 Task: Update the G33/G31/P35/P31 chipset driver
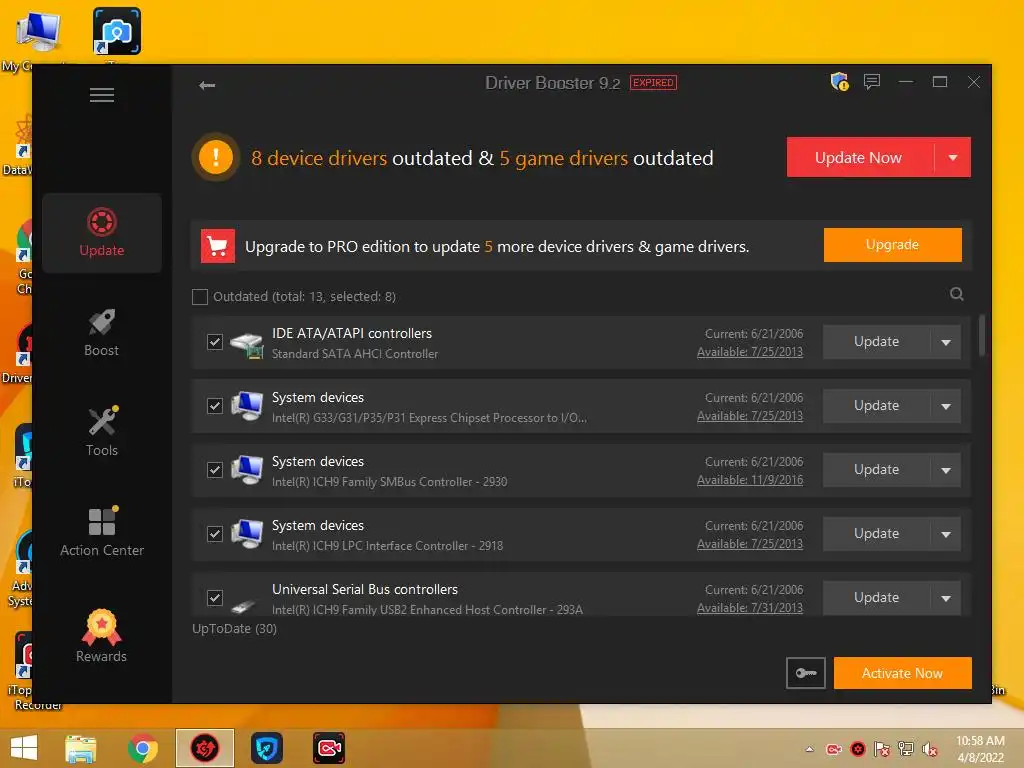(876, 406)
